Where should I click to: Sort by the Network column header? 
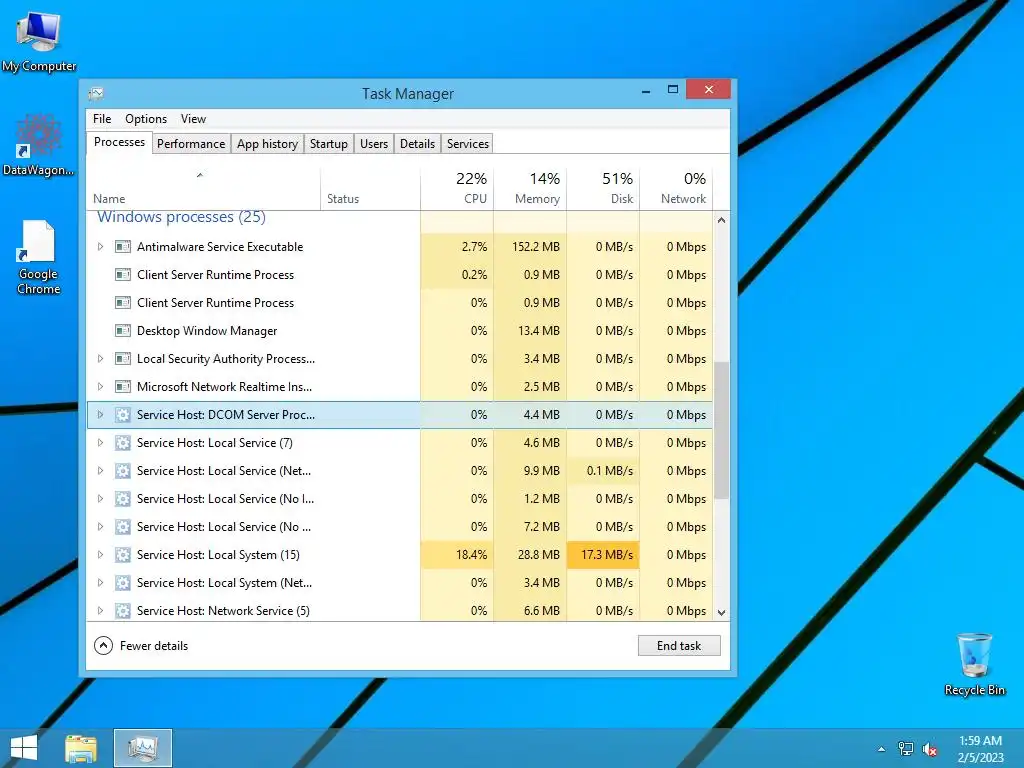[676, 188]
